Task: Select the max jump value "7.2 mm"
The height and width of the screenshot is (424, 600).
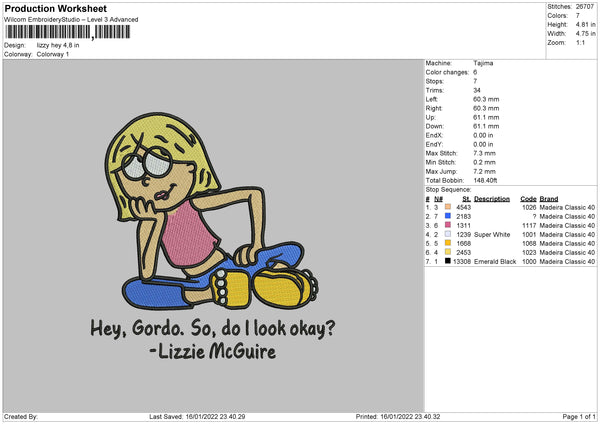Action: pos(484,172)
